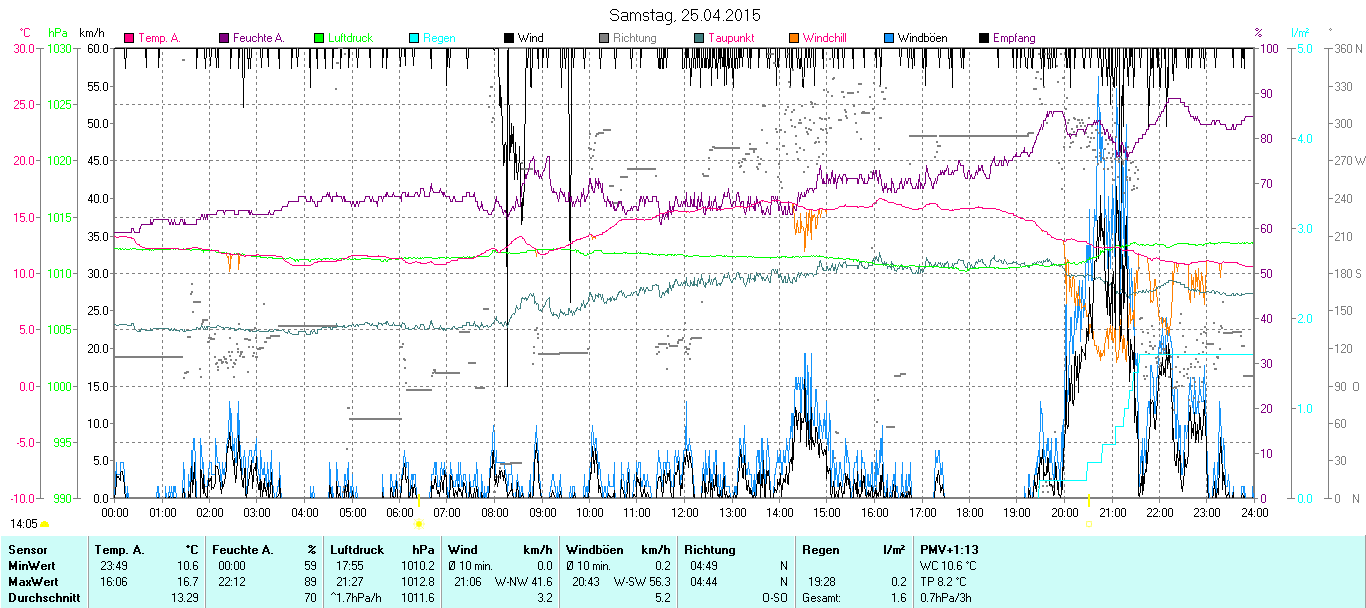Click the pink Temp. A. legend swatch
The width and height of the screenshot is (1366, 608).
(129, 38)
